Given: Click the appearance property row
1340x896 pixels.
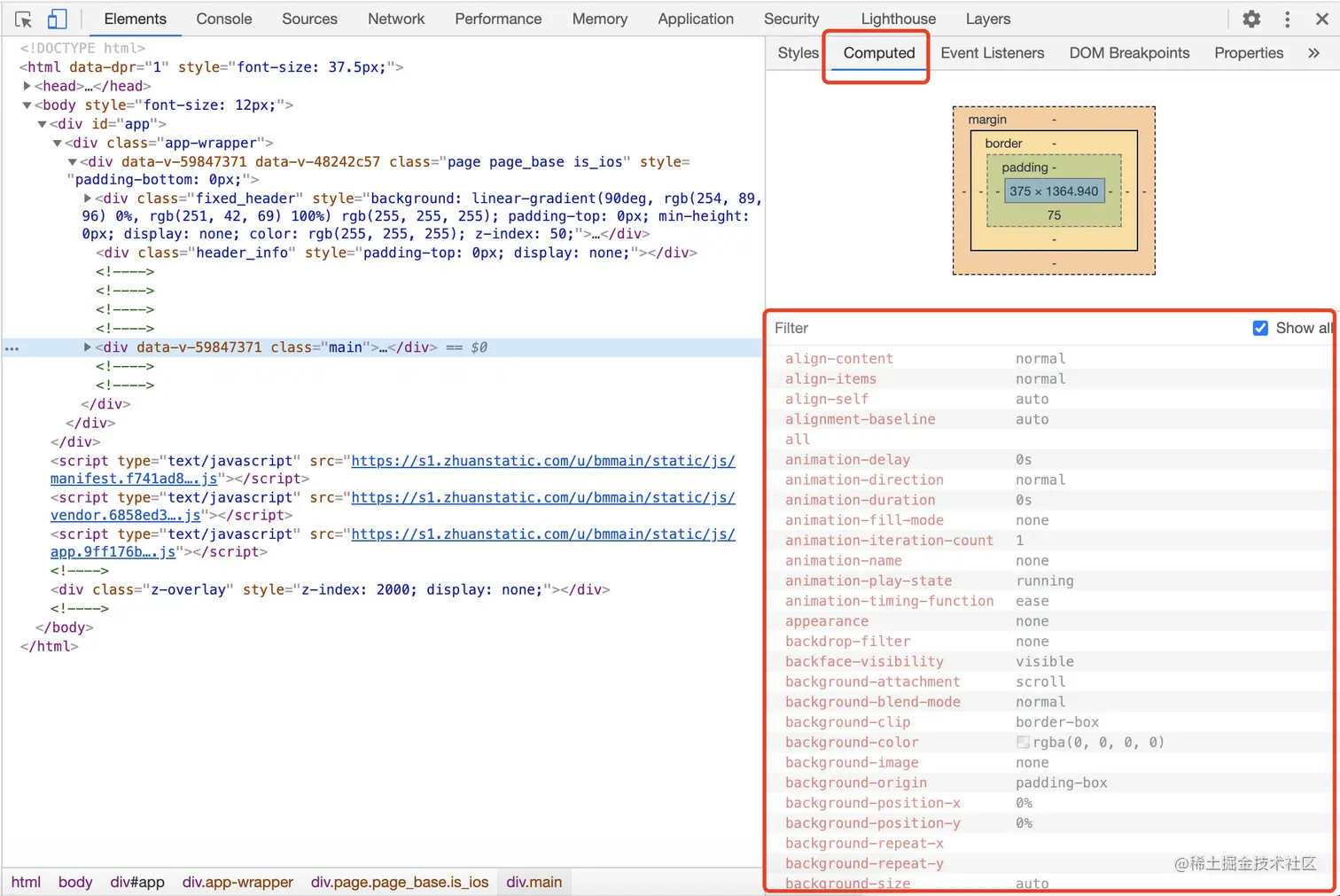Looking at the screenshot, I should click(x=1050, y=621).
